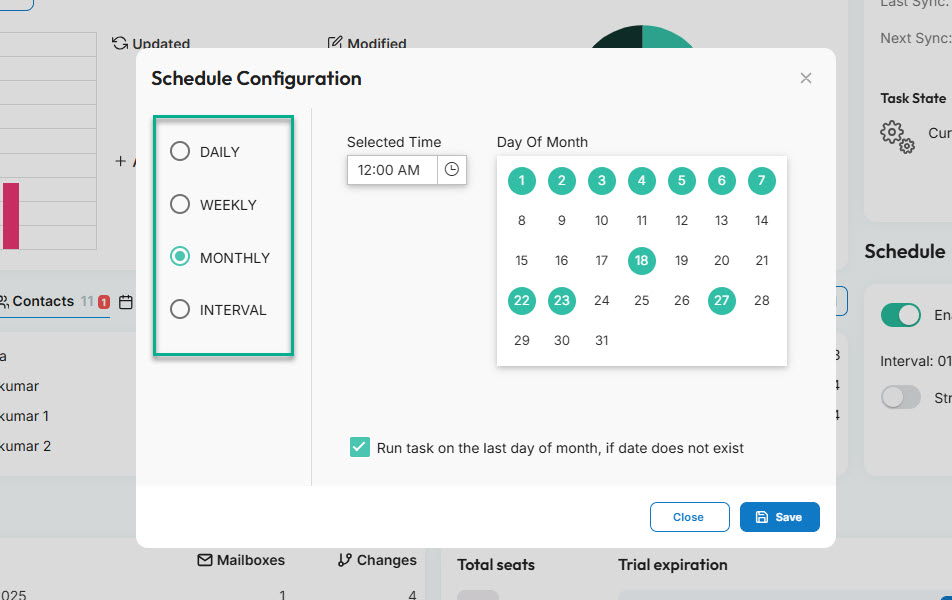The height and width of the screenshot is (600, 952).
Task: Open the time picker via the clock icon
Action: pyautogui.click(x=451, y=170)
